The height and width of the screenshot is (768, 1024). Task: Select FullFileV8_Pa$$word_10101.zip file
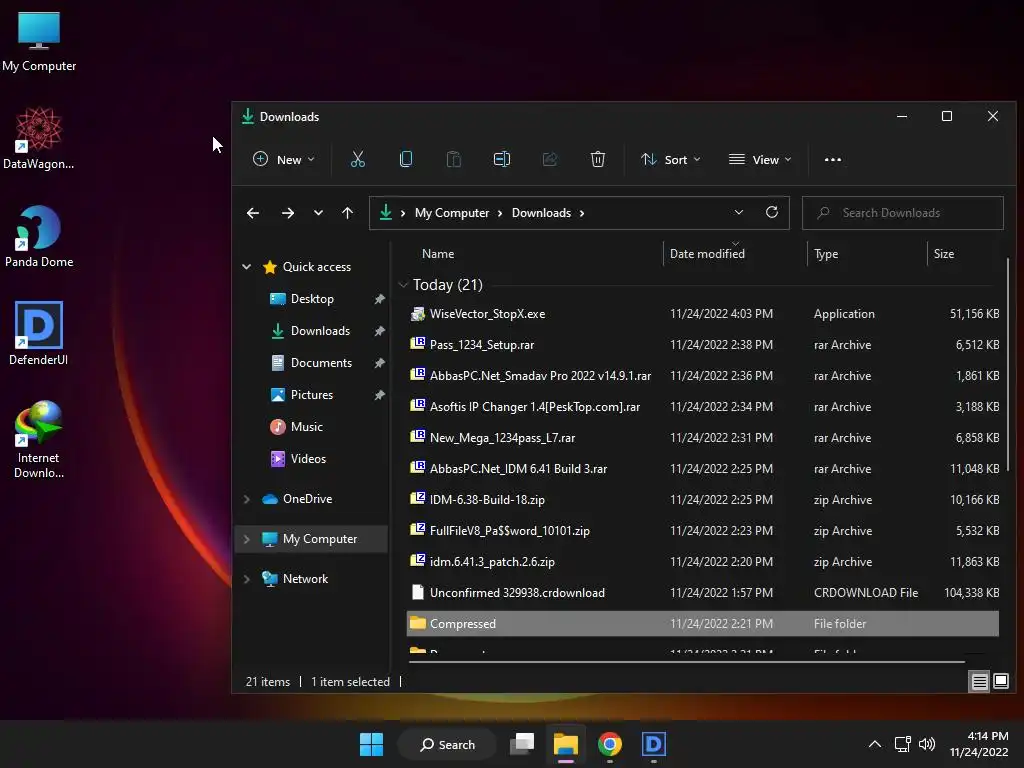click(x=703, y=531)
